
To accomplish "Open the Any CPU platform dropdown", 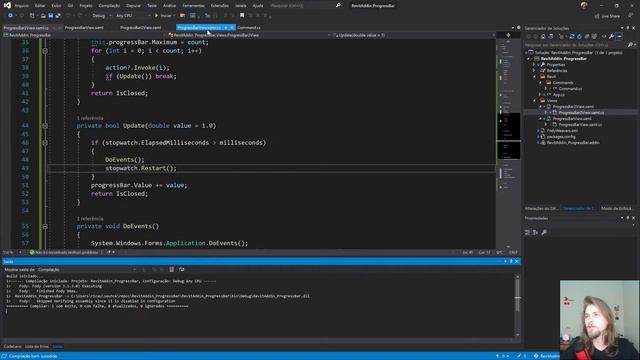I will click(133, 16).
